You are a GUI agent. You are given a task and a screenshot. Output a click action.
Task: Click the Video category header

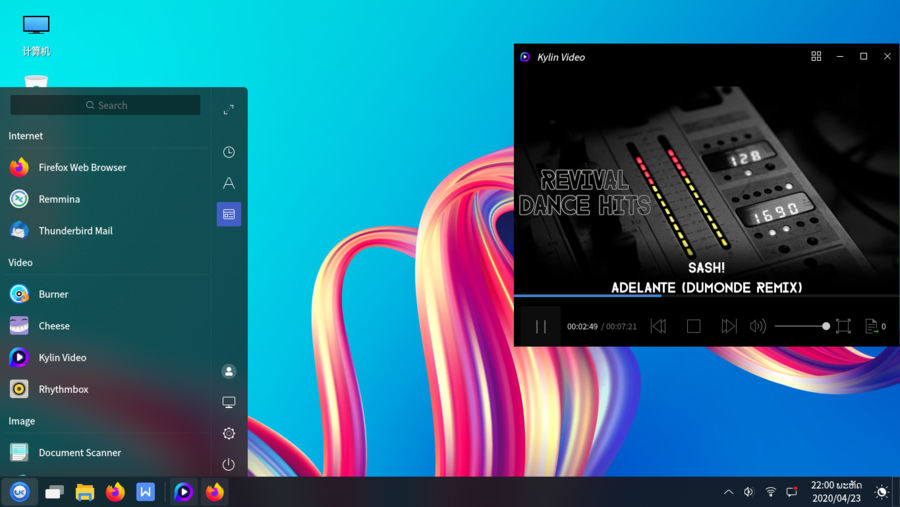(21, 262)
